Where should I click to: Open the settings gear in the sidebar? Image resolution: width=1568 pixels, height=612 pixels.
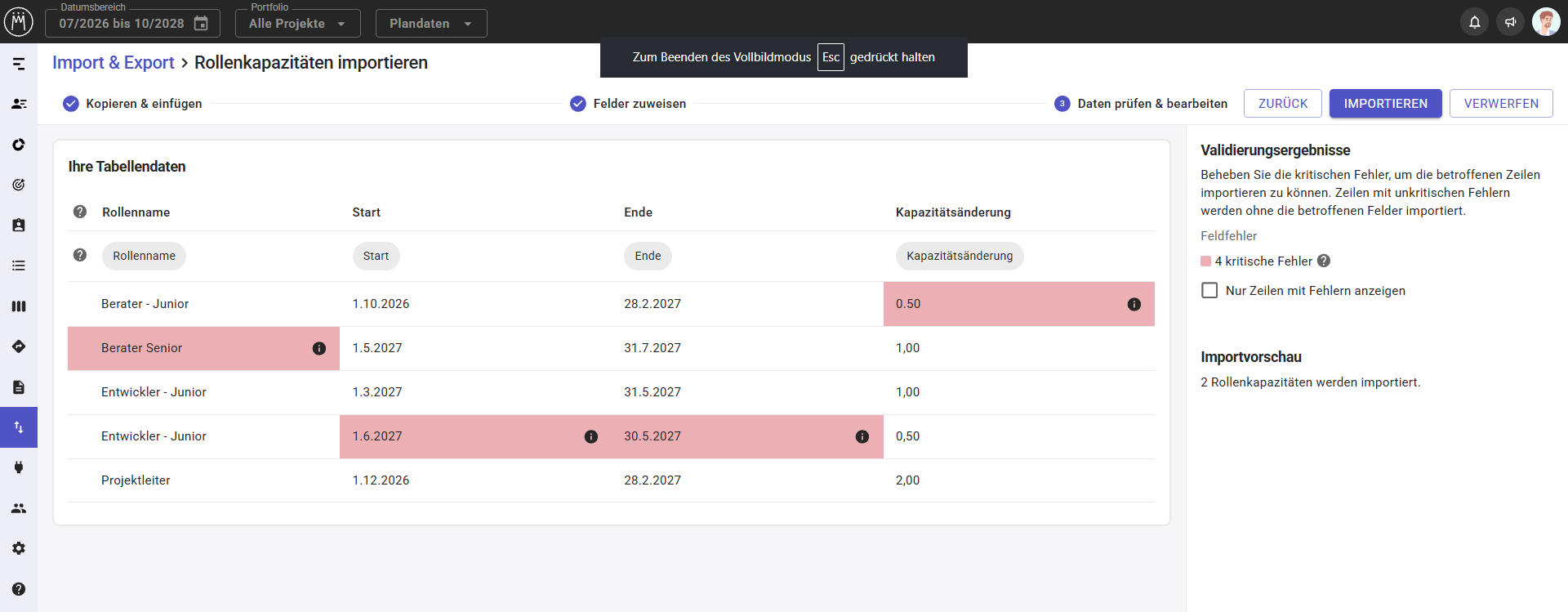(x=19, y=548)
